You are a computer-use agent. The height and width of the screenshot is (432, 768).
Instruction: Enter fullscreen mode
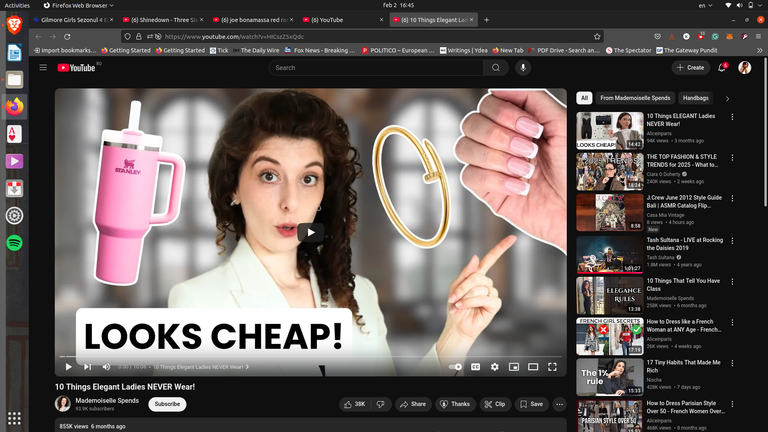[x=552, y=367]
